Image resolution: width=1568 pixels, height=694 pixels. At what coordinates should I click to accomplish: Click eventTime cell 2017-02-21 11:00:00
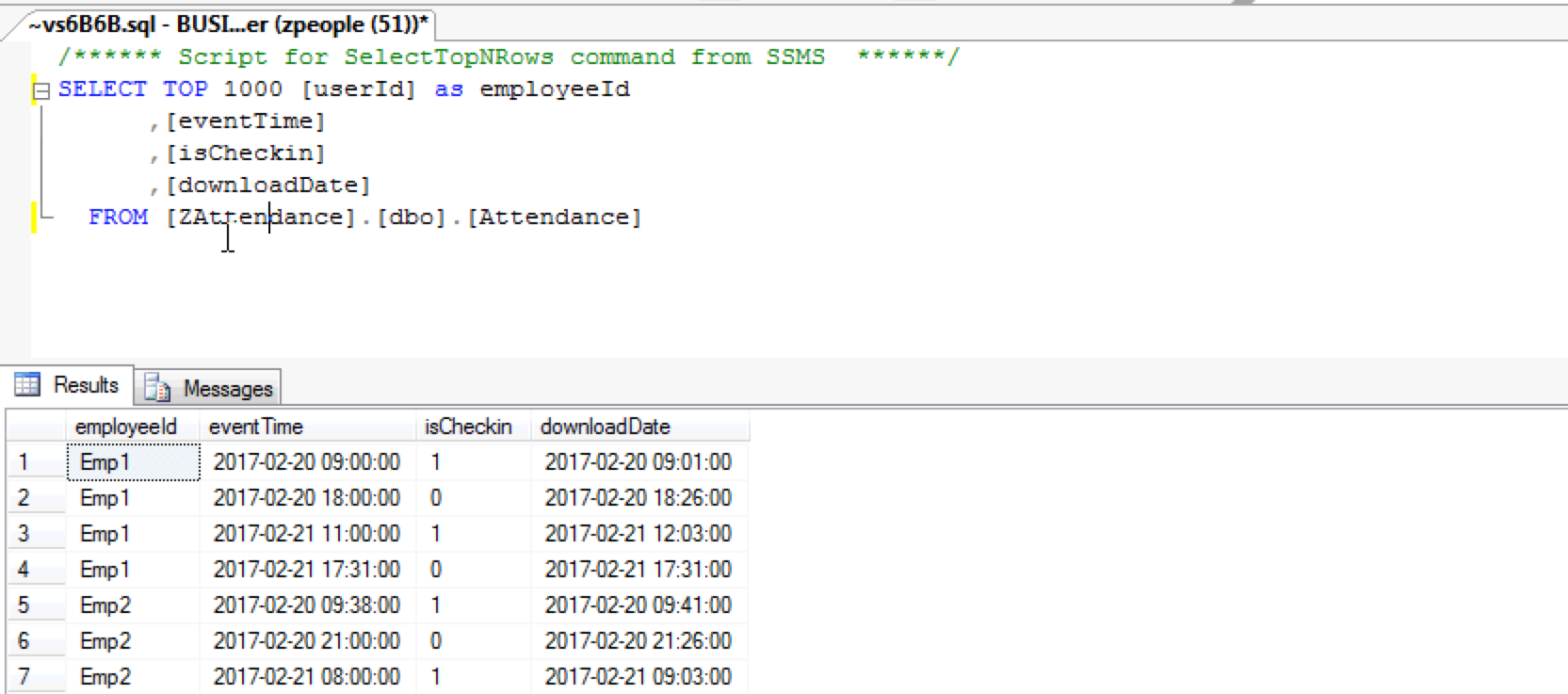tap(308, 534)
